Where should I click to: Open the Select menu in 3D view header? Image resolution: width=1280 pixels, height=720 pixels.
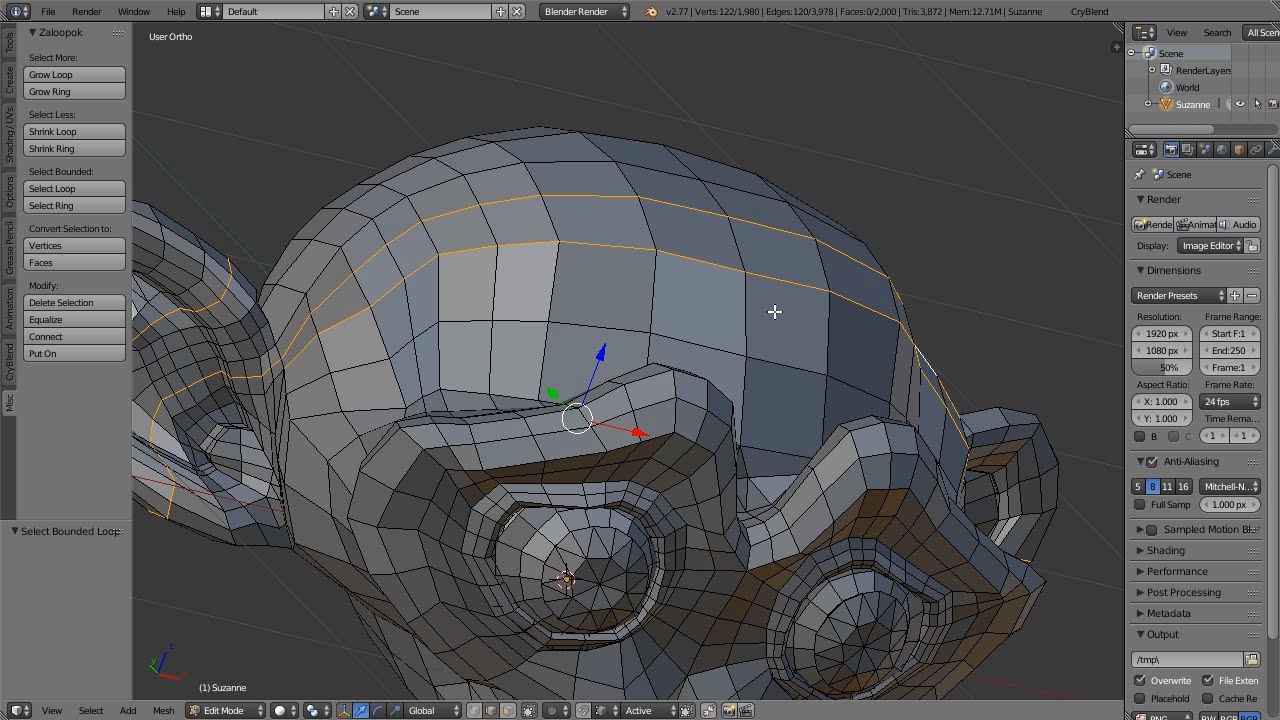[x=91, y=711]
